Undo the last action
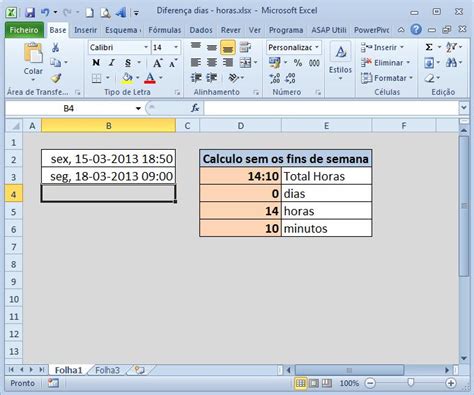The width and height of the screenshot is (474, 395). click(45, 12)
